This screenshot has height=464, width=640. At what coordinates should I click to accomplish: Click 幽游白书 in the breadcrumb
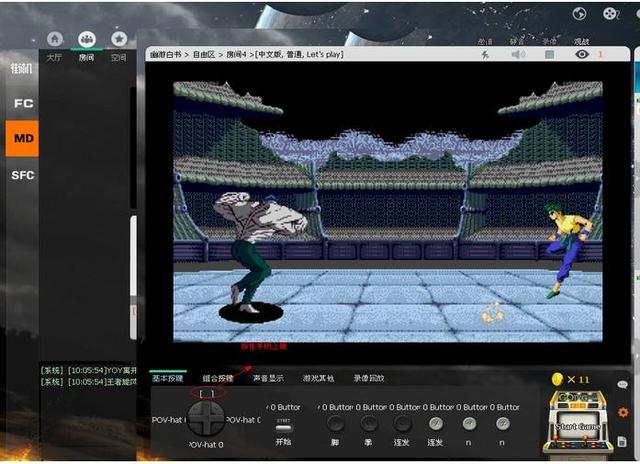point(165,54)
